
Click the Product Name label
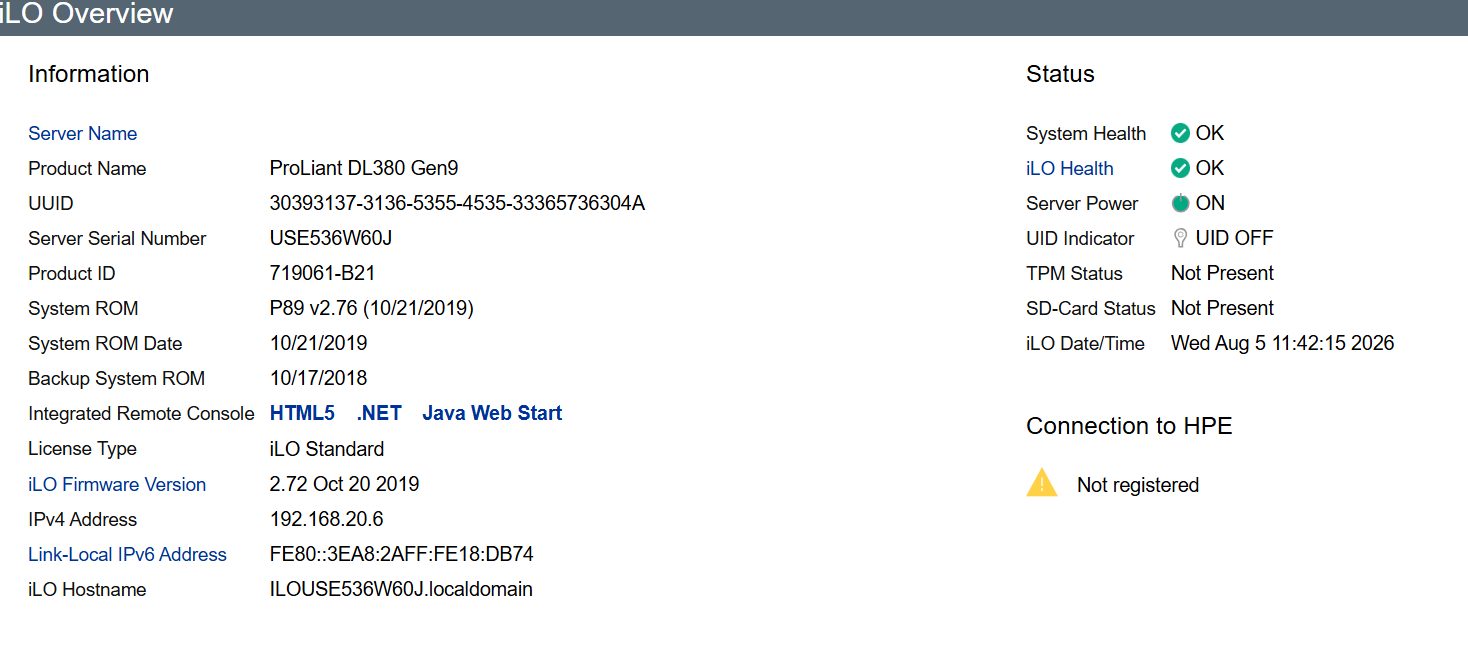click(x=87, y=168)
